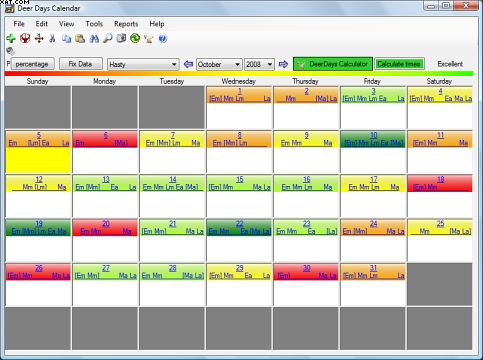Open the blue help question icon
The height and width of the screenshot is (360, 483).
pos(163,38)
